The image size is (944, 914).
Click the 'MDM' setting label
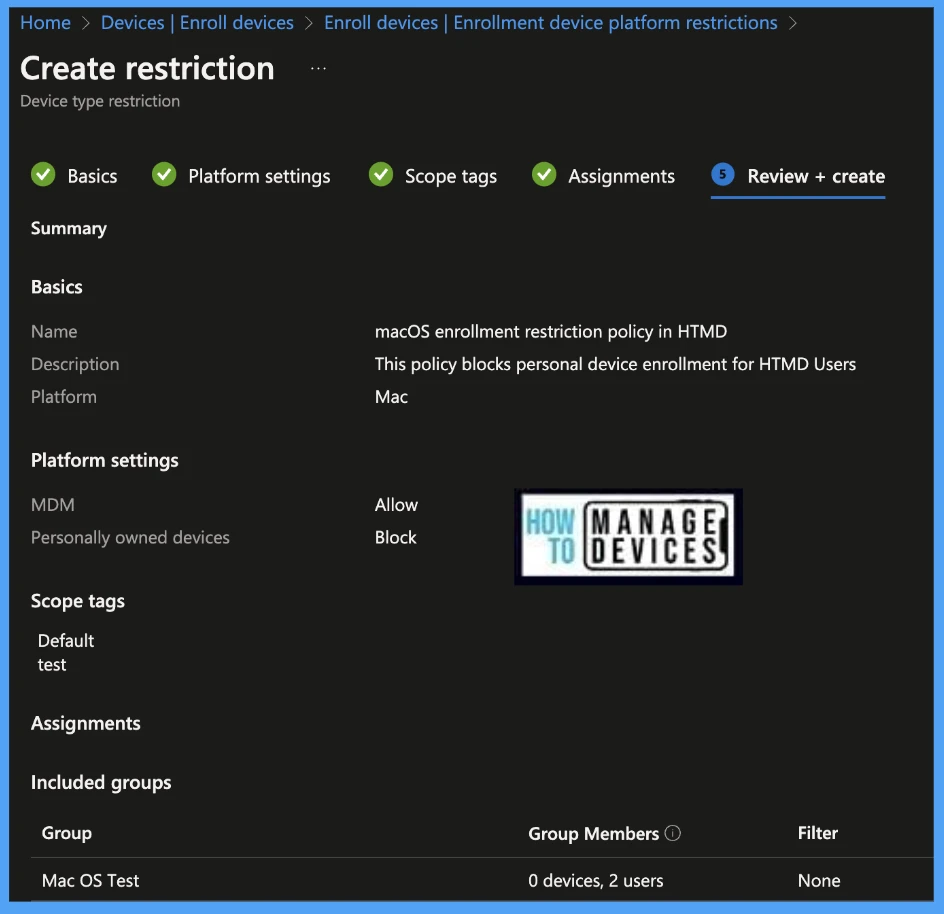click(x=52, y=505)
